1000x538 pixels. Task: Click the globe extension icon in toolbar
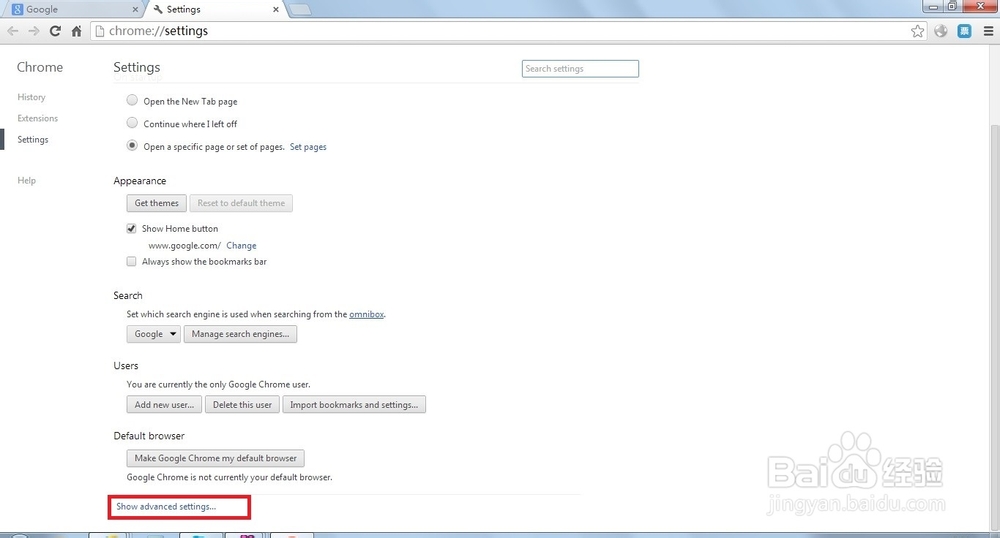tap(941, 31)
